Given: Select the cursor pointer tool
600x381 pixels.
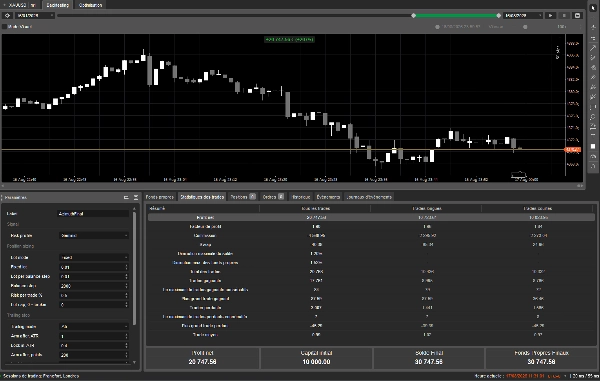Looking at the screenshot, I should [593, 8].
